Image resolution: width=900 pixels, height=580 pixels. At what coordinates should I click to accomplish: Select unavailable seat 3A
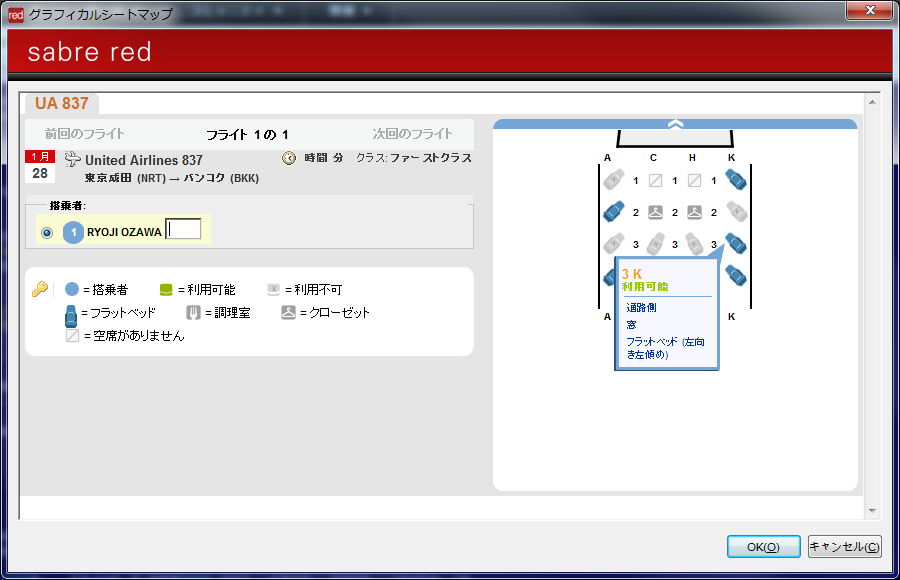point(614,243)
